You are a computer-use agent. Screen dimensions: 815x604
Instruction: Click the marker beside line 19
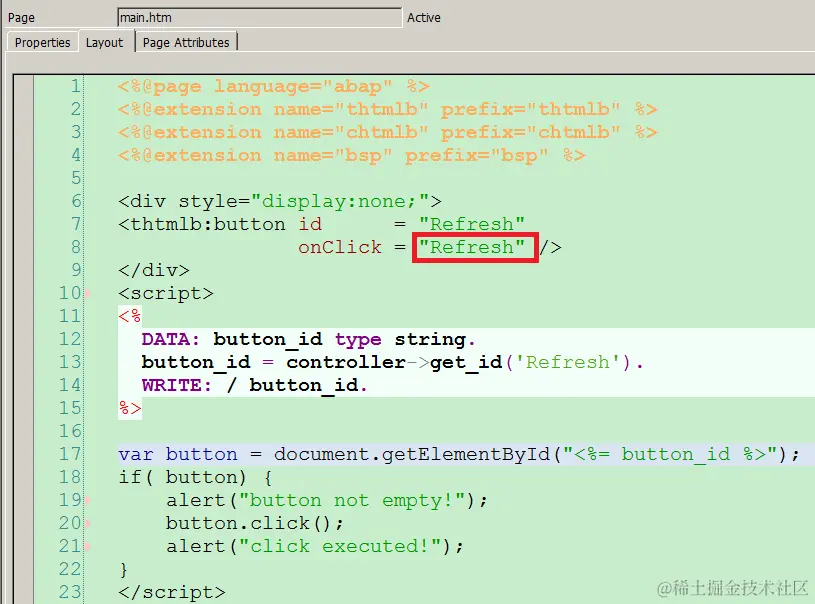pyautogui.click(x=88, y=500)
